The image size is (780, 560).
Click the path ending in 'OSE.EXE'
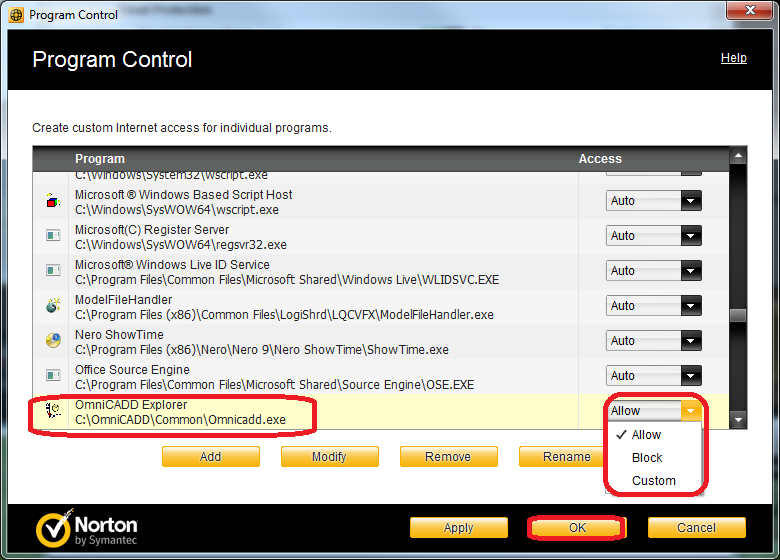click(x=275, y=384)
